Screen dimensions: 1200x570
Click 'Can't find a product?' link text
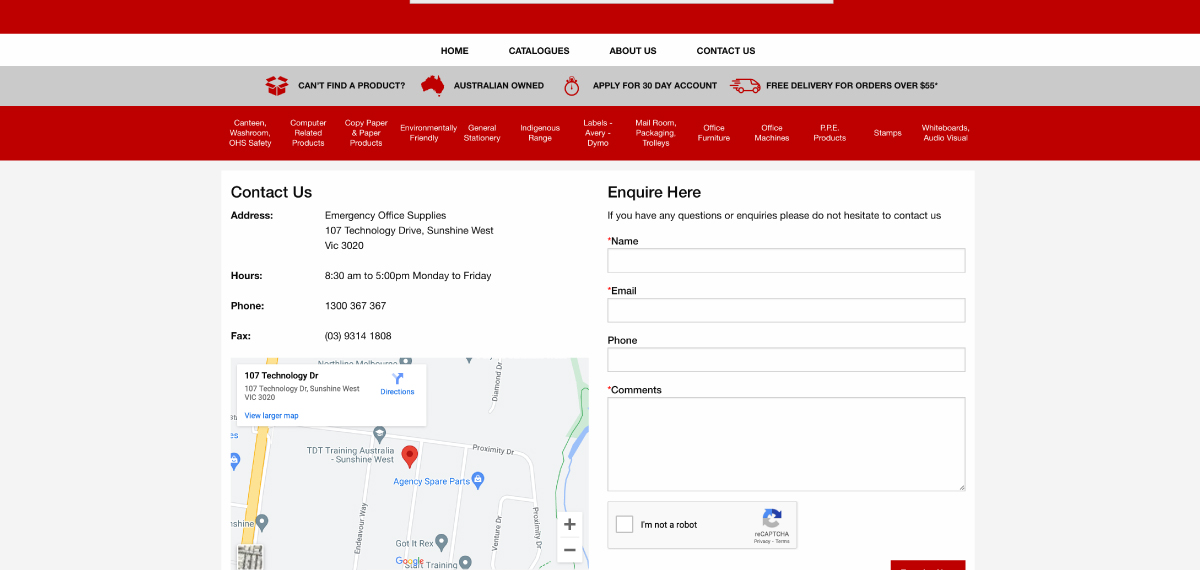tap(352, 86)
